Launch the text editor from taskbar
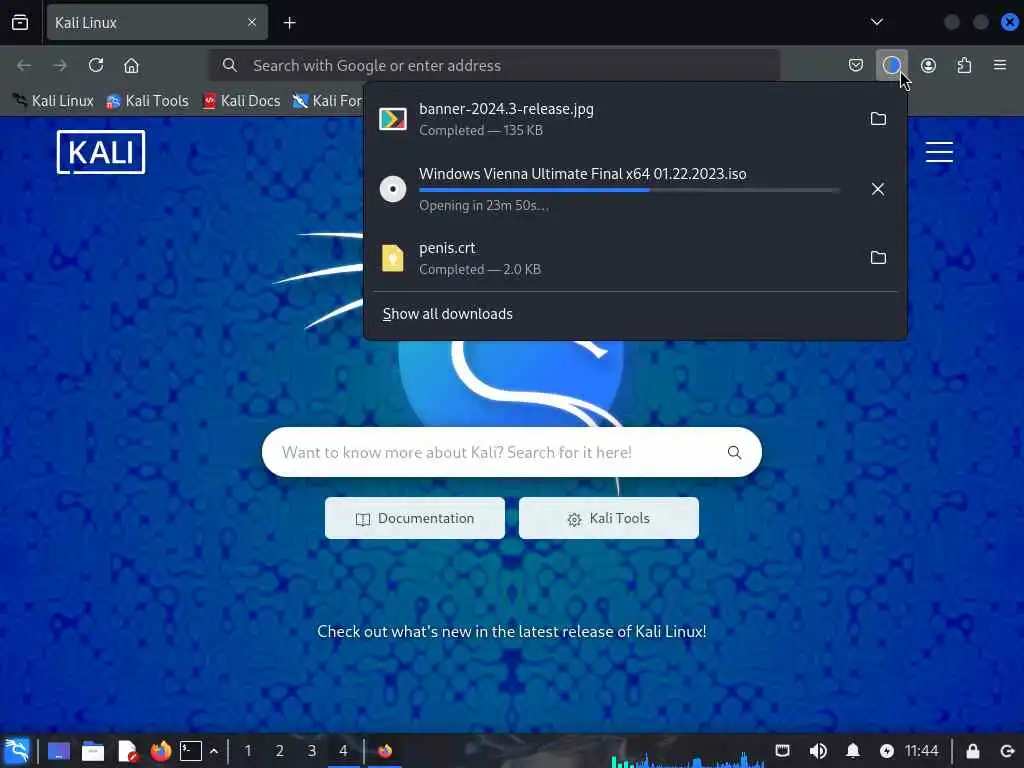This screenshot has width=1024, height=768. [x=127, y=751]
